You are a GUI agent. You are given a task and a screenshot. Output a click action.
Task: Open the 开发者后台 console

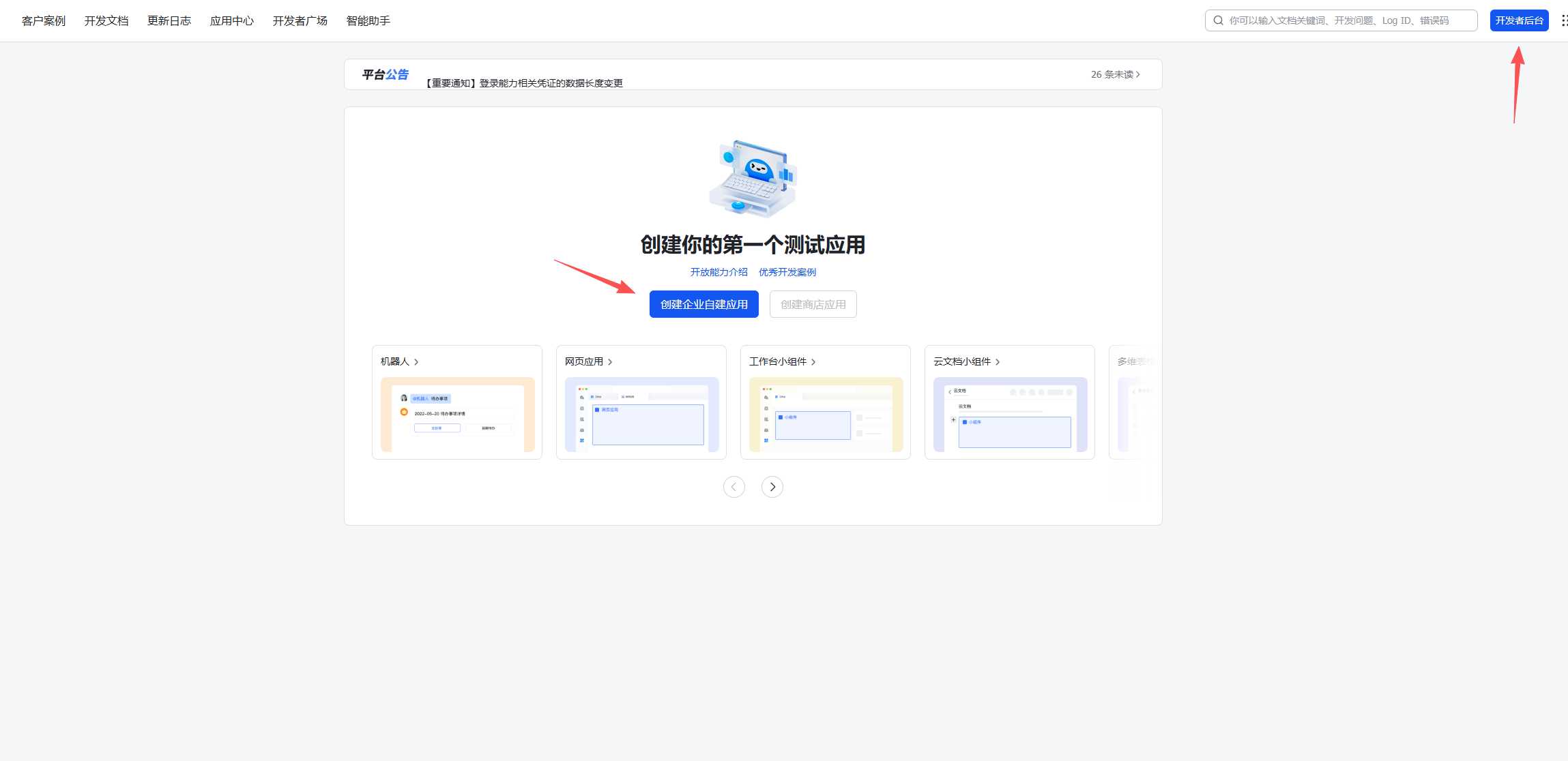coord(1519,20)
